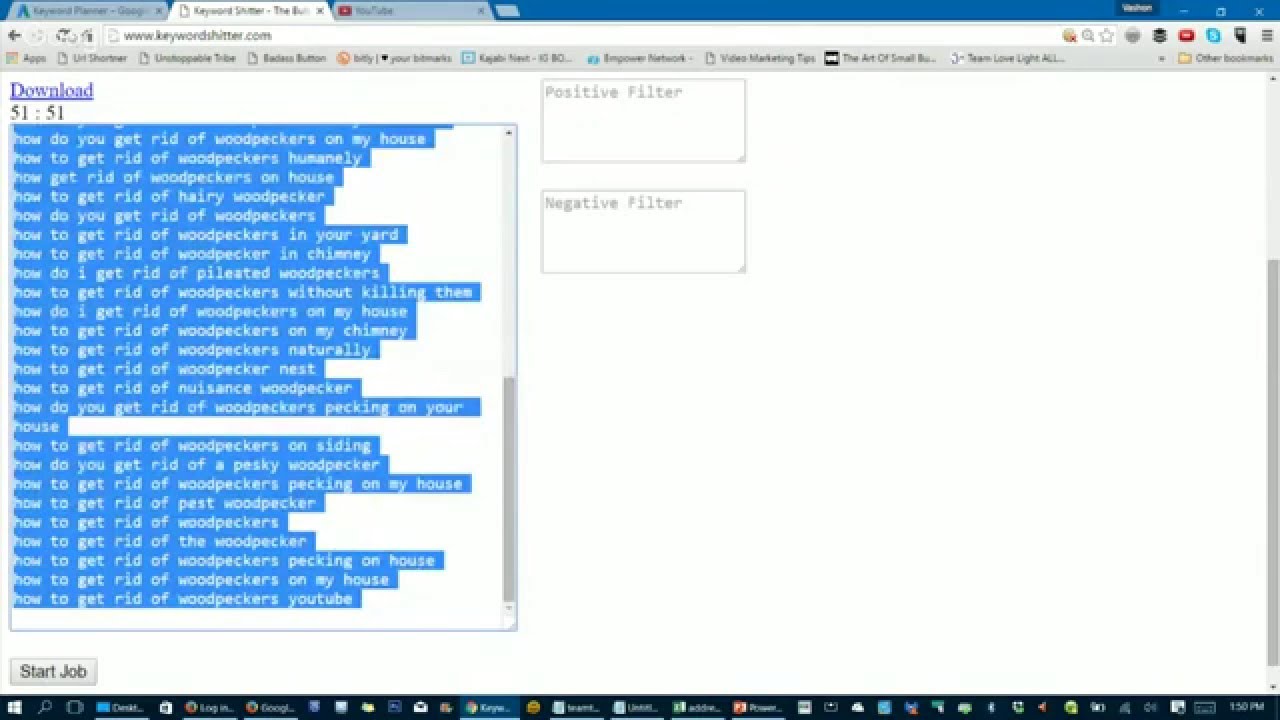Open the Badass Button bookmark
The image size is (1280, 720).
[286, 58]
